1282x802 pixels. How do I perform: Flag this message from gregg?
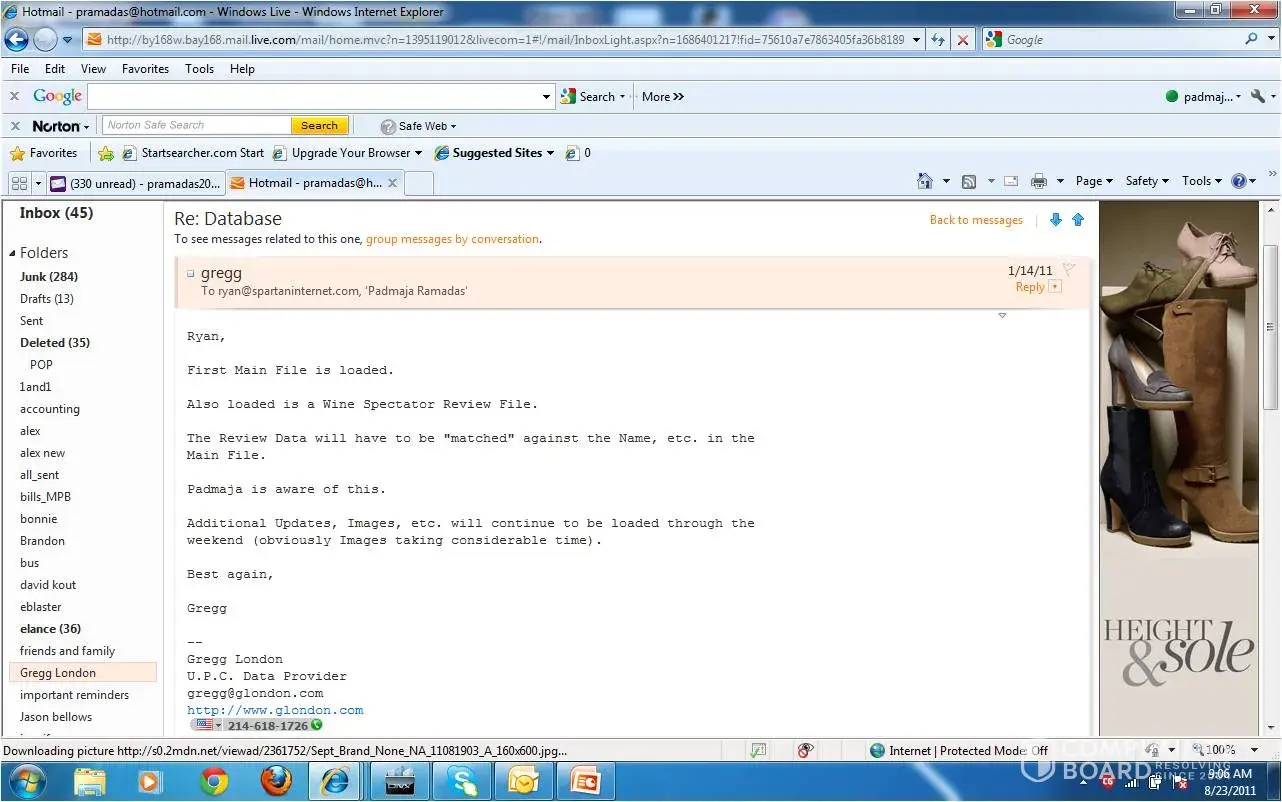coord(1068,269)
